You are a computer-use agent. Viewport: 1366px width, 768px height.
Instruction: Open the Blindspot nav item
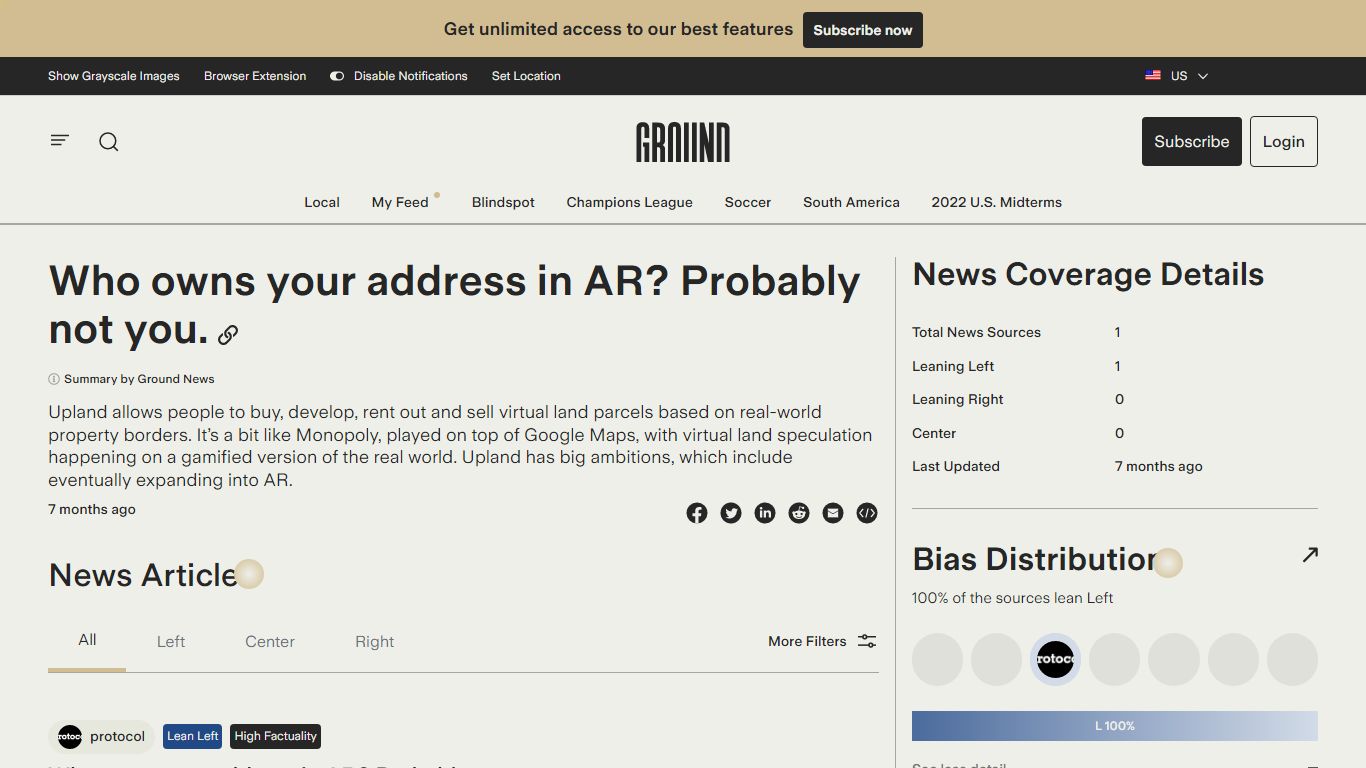click(x=503, y=202)
